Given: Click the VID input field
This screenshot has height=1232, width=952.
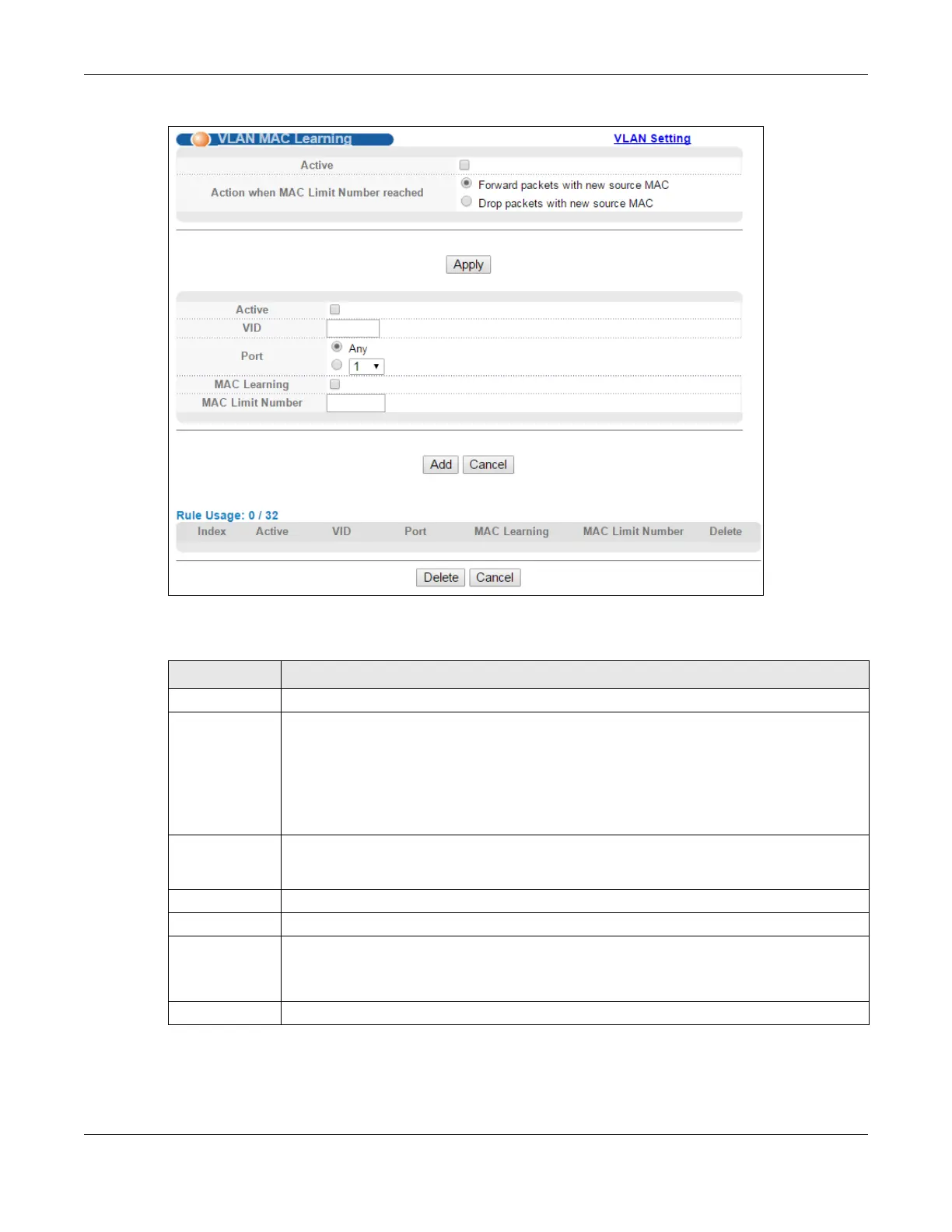Looking at the screenshot, I should tap(353, 328).
